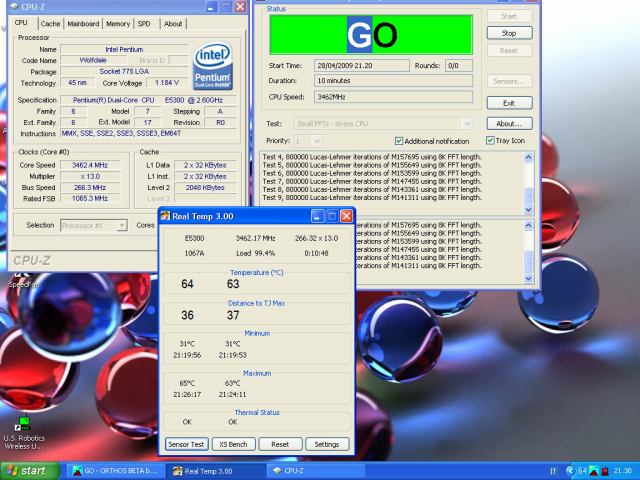Screen dimensions: 640x480
Task: Click the Sensor Test button
Action: [x=186, y=444]
